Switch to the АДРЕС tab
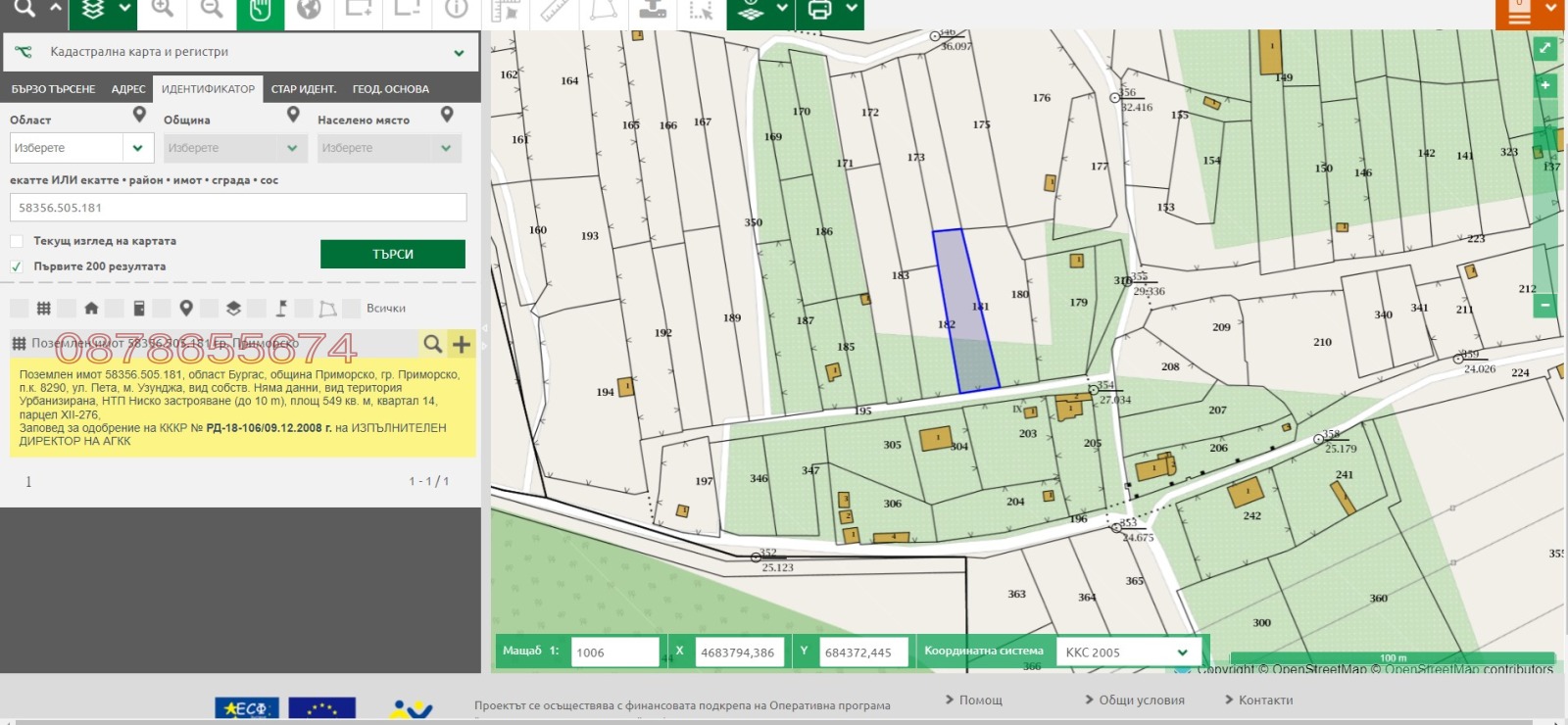 [128, 89]
